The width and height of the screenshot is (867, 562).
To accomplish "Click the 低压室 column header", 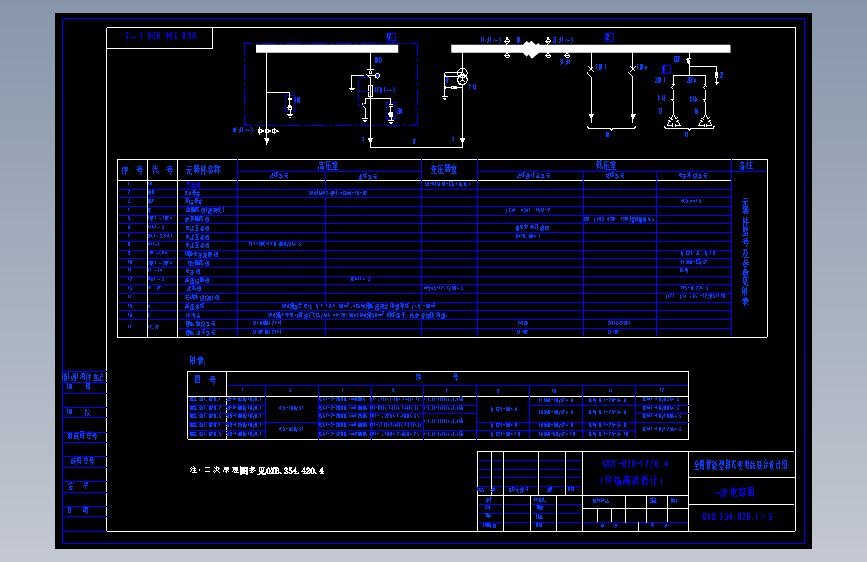I will (606, 165).
